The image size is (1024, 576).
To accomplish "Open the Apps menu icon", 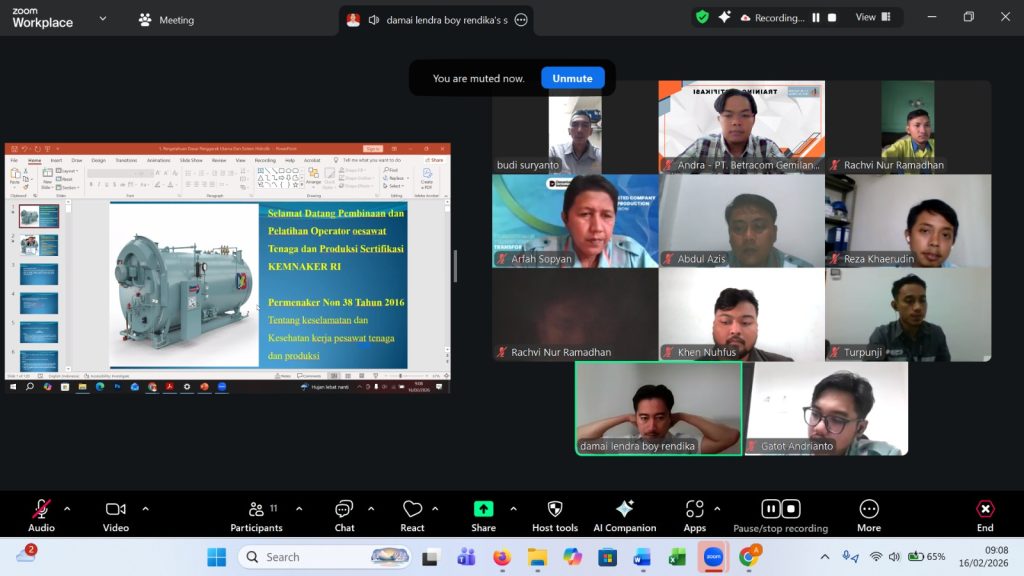I will 694,509.
